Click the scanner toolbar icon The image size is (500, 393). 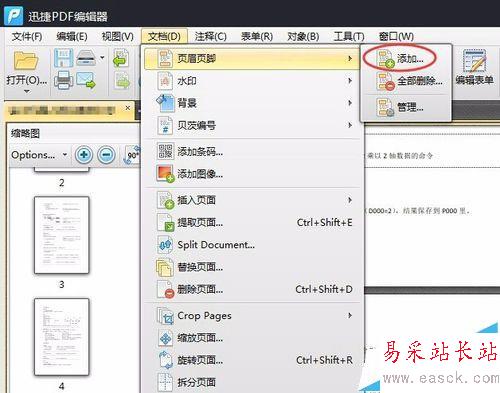(x=86, y=58)
